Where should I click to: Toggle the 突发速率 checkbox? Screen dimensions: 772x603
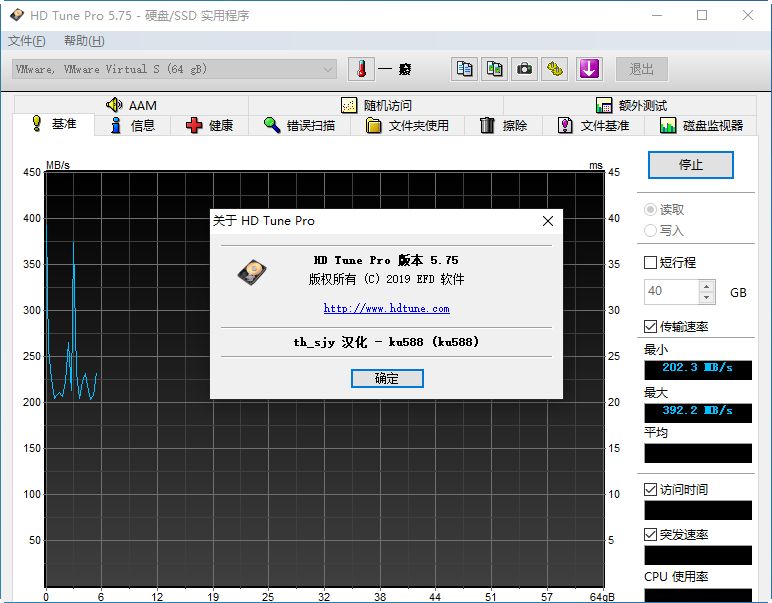point(676,535)
